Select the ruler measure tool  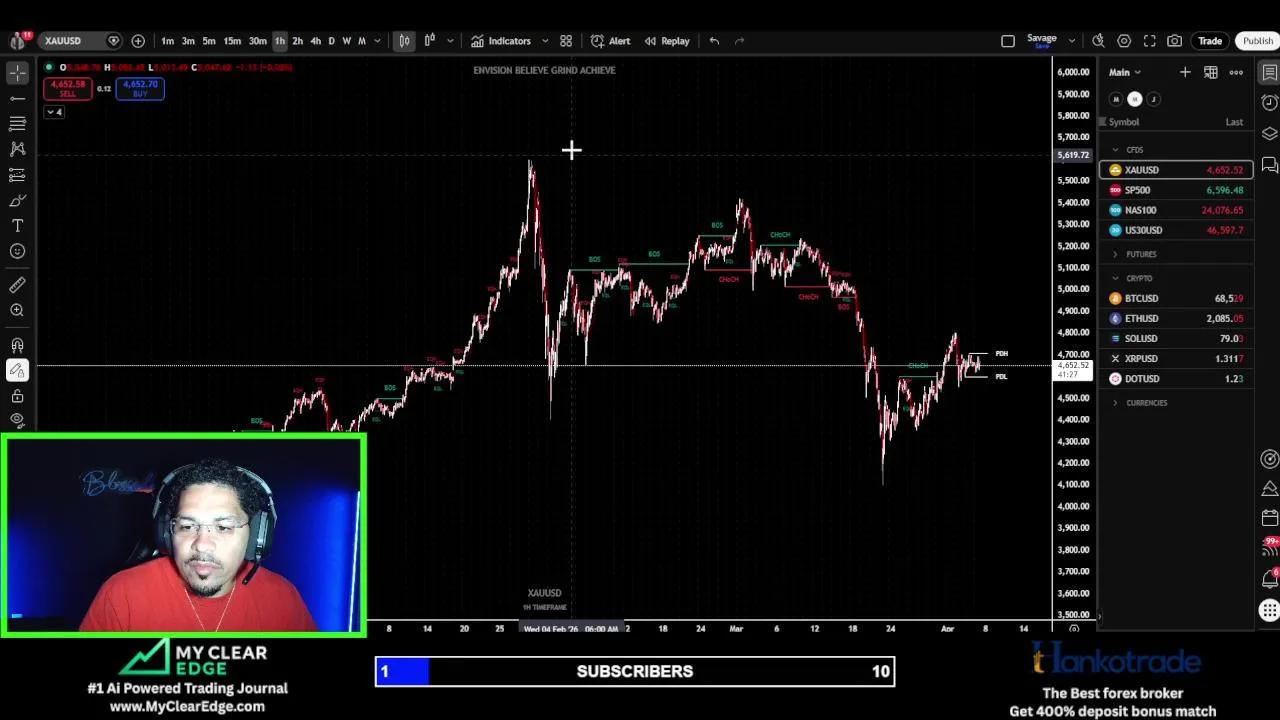tap(17, 285)
